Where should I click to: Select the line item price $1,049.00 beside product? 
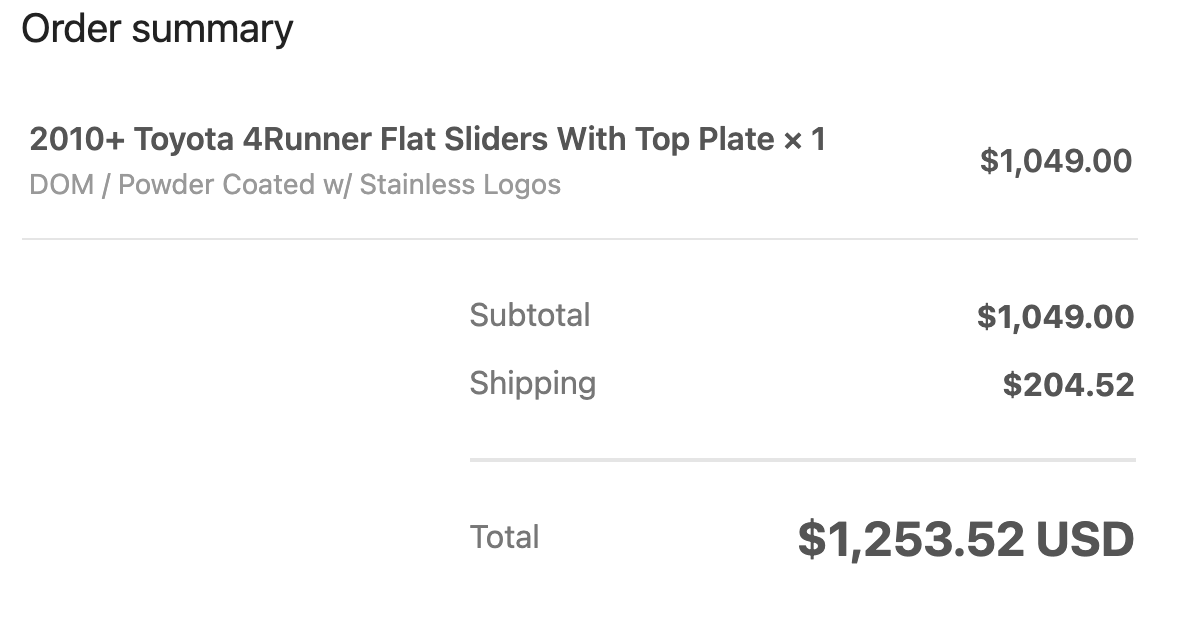[1055, 161]
